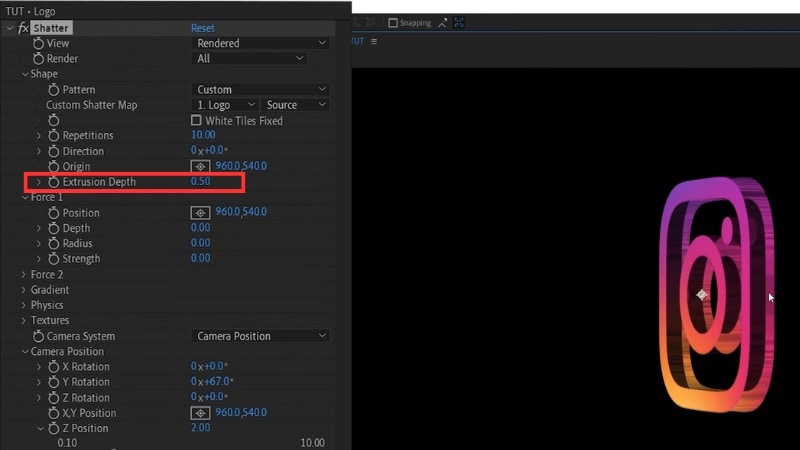Toggle the Radius stopwatch icon
The image size is (800, 450).
point(54,243)
